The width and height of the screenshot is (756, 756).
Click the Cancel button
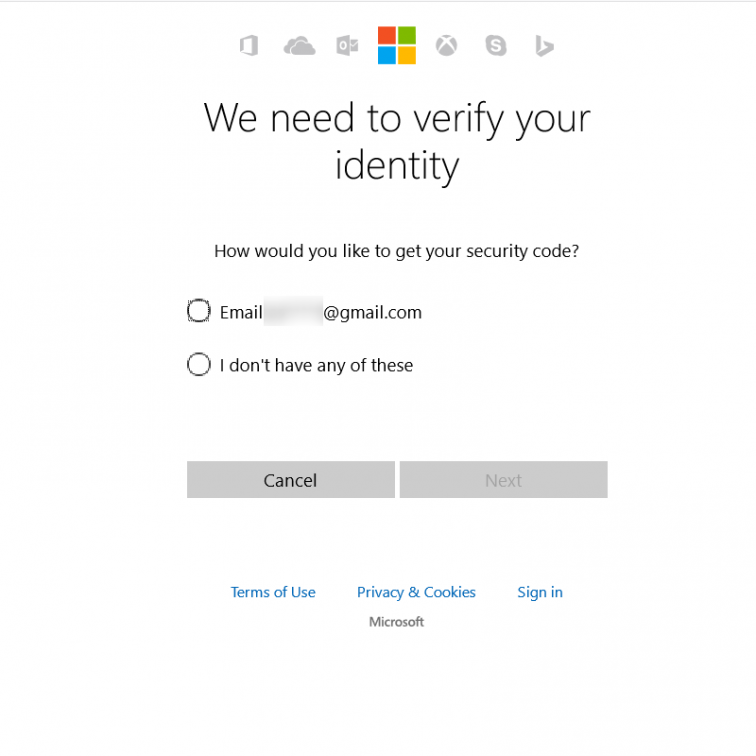tap(291, 480)
